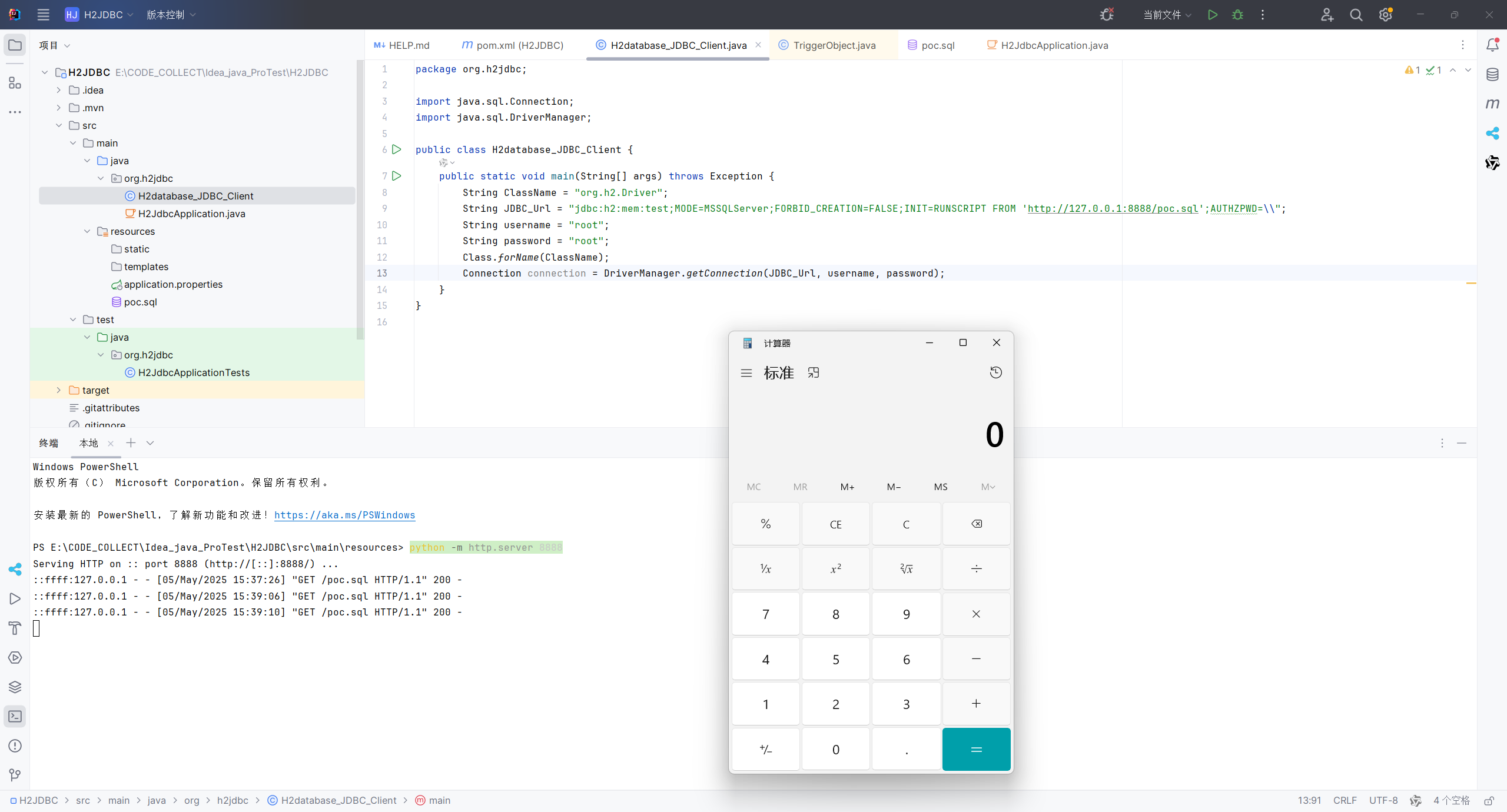Open calculator history clock icon
The width and height of the screenshot is (1507, 812).
pos(995,372)
